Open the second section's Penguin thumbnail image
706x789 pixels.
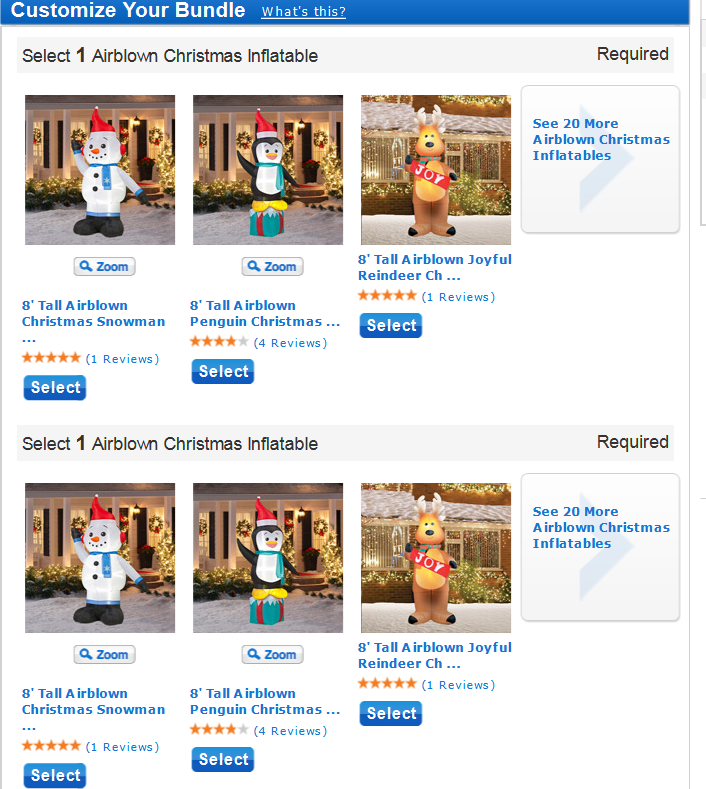tap(268, 558)
